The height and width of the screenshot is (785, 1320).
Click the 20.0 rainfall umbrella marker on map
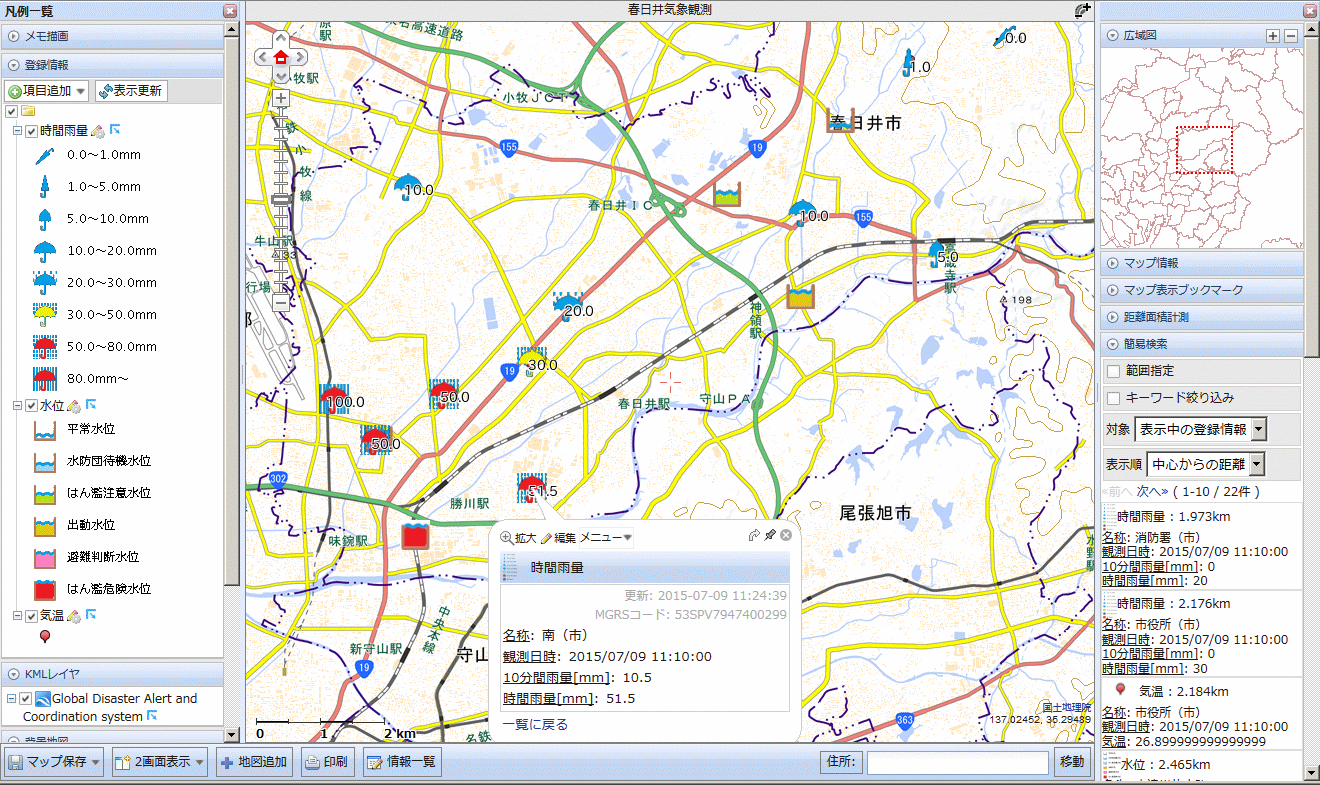(x=567, y=305)
